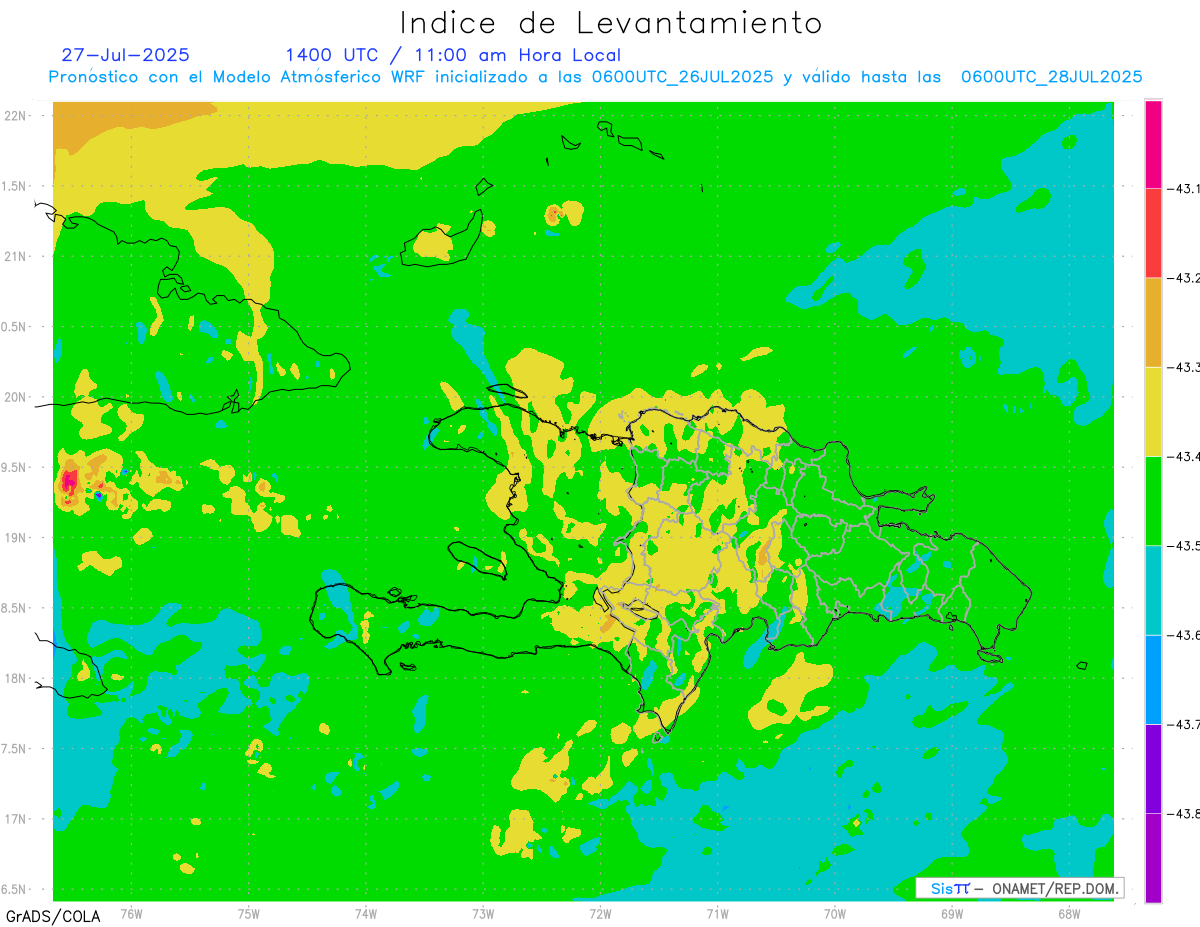This screenshot has width=1200, height=927.
Task: Click the 21N latitude label
Action: click(x=17, y=257)
